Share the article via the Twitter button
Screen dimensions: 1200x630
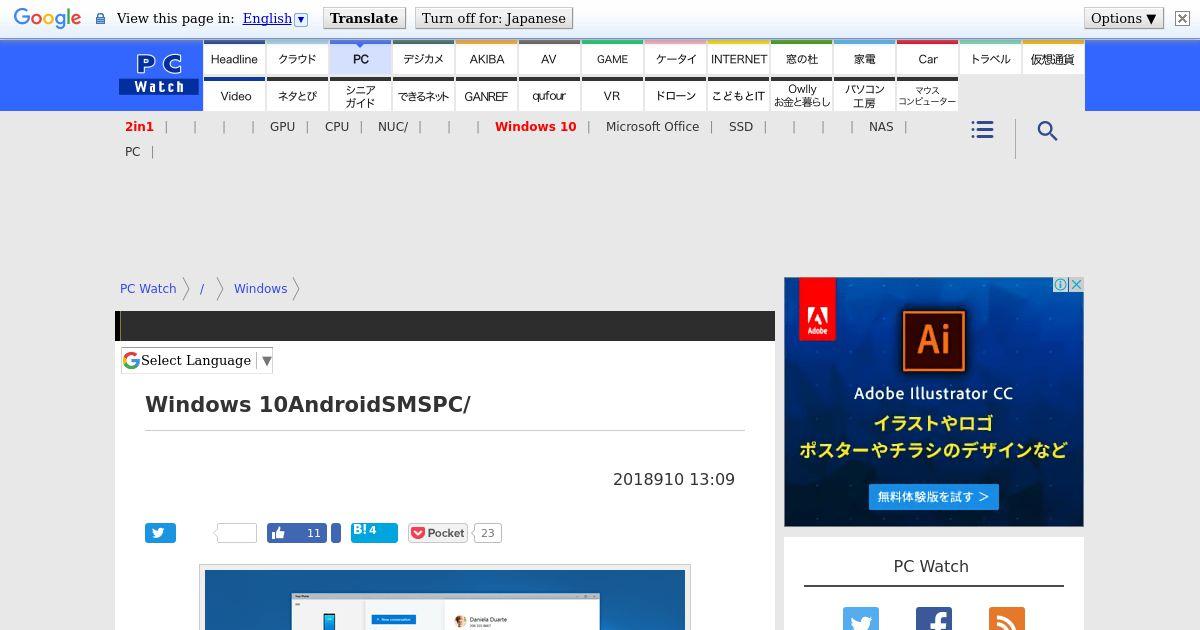160,533
